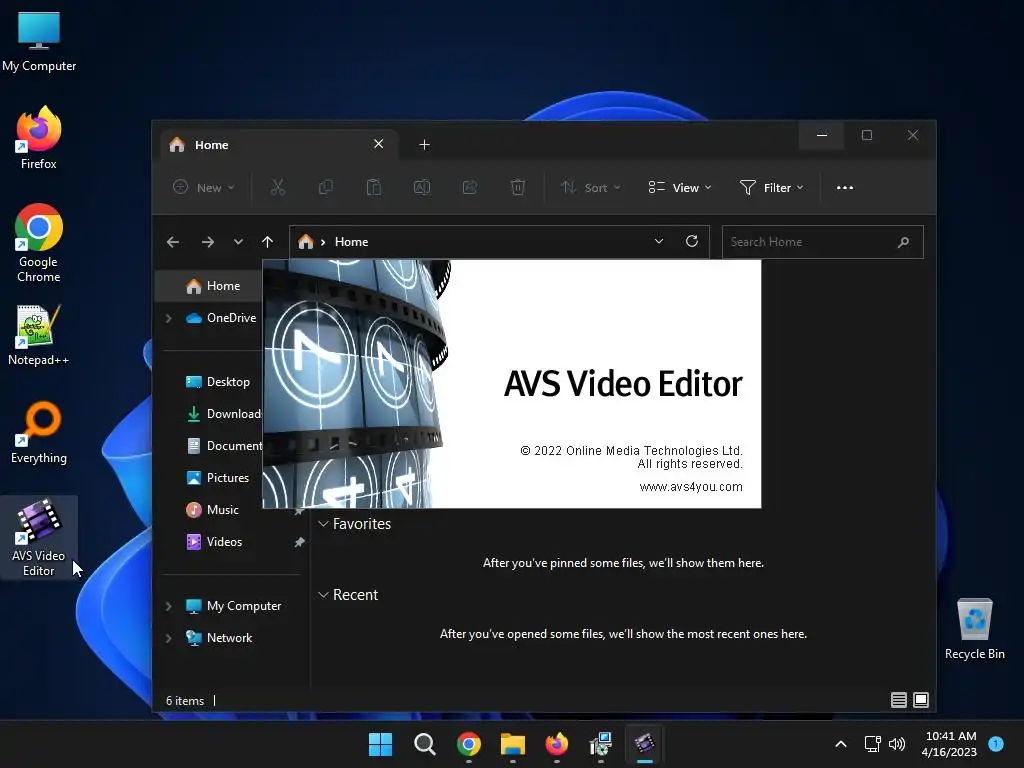Viewport: 1024px width, 768px height.
Task: Switch to details view icon in status bar
Action: 899,700
